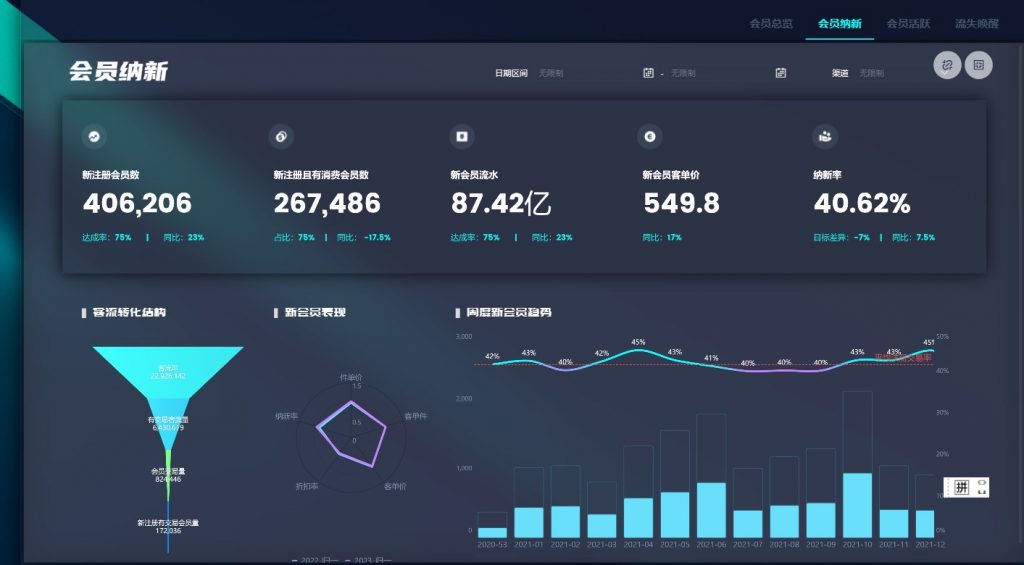Click the 新会员流水 card icon
Image resolution: width=1024 pixels, height=565 pixels.
(462, 136)
